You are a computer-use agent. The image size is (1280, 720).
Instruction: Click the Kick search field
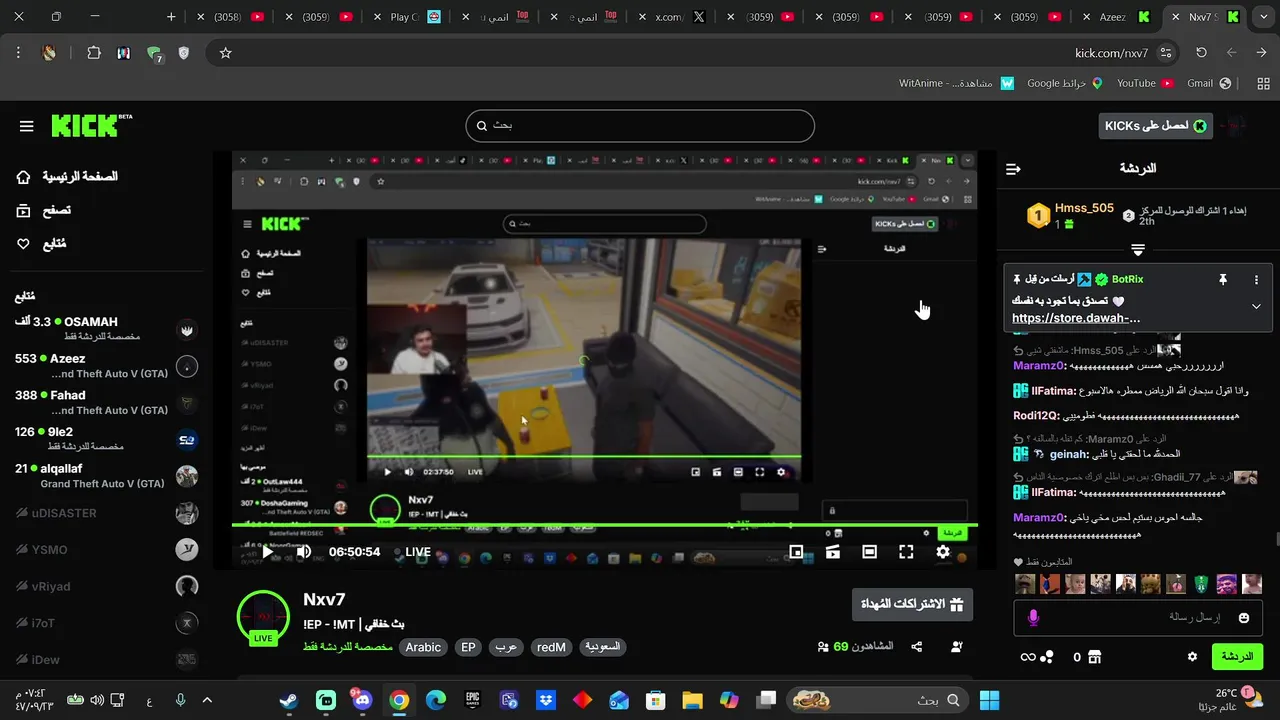point(640,126)
